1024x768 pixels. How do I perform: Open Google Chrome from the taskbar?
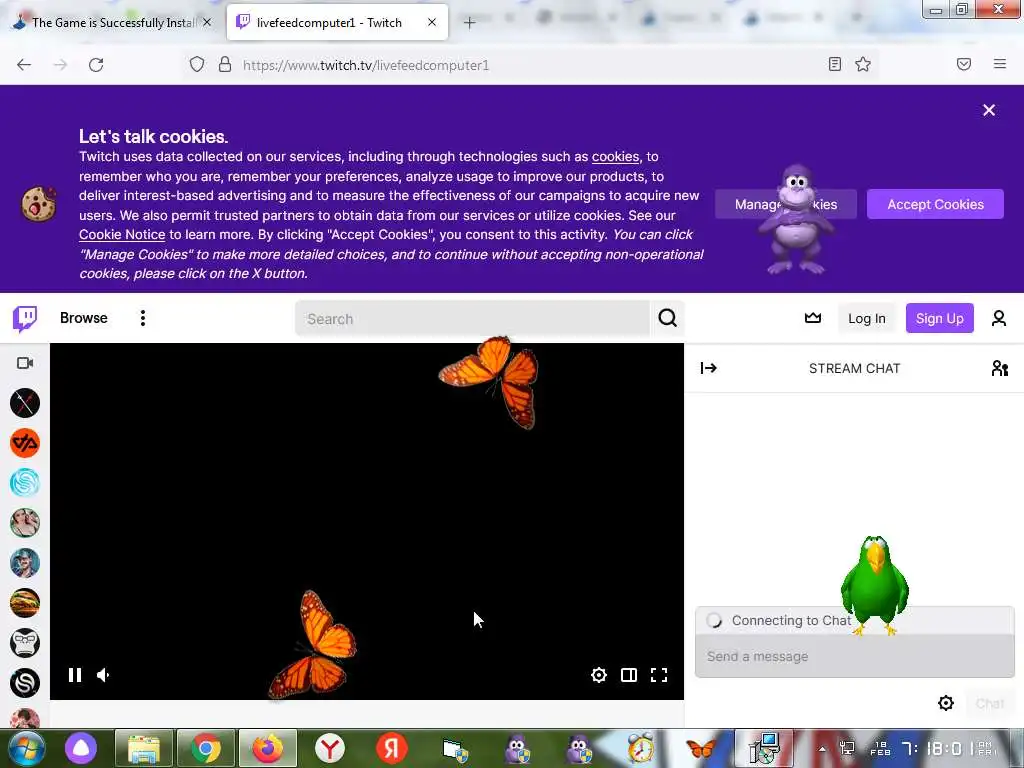coord(206,748)
